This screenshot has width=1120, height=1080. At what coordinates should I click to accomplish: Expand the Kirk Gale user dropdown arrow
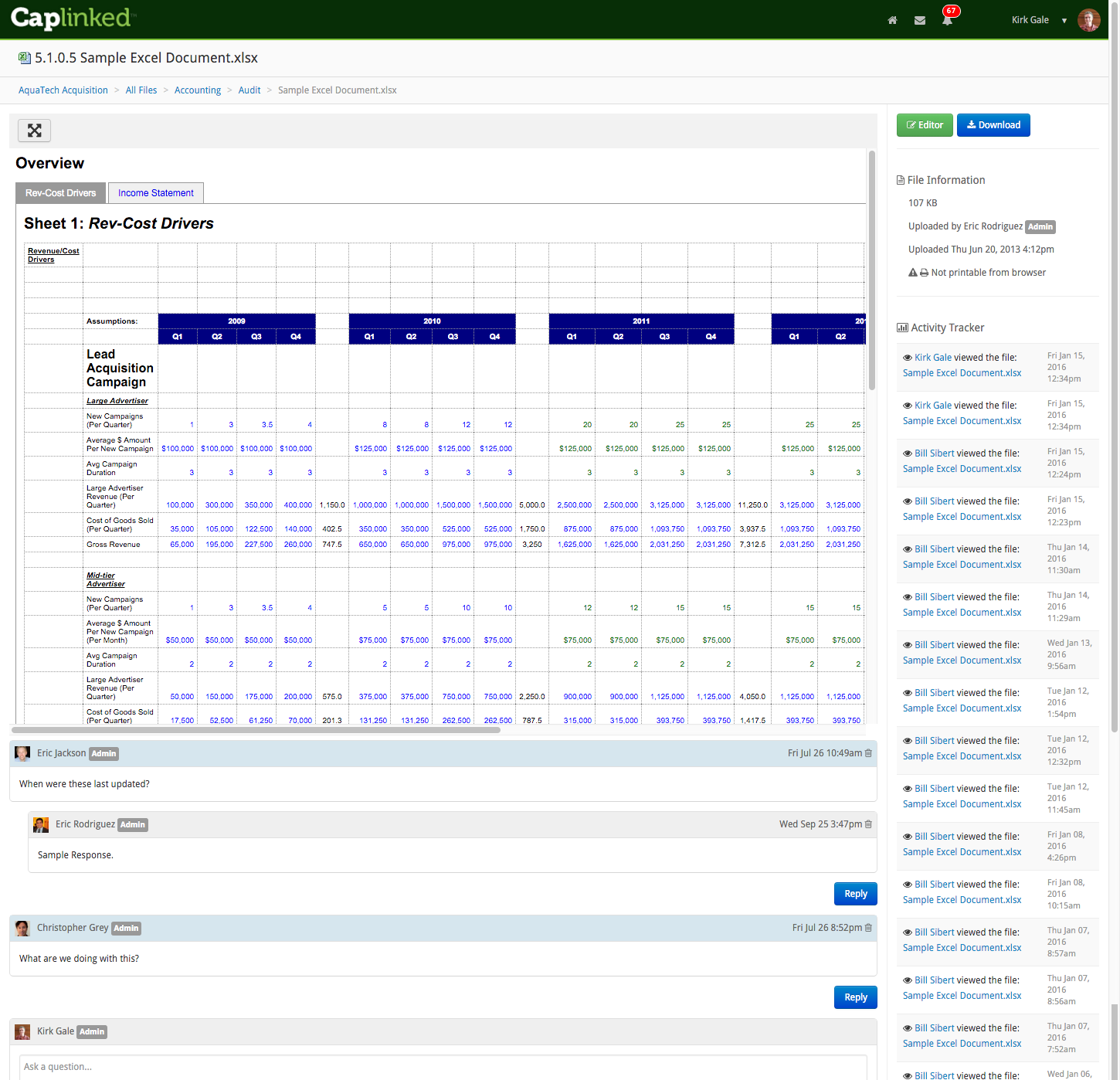click(1064, 21)
